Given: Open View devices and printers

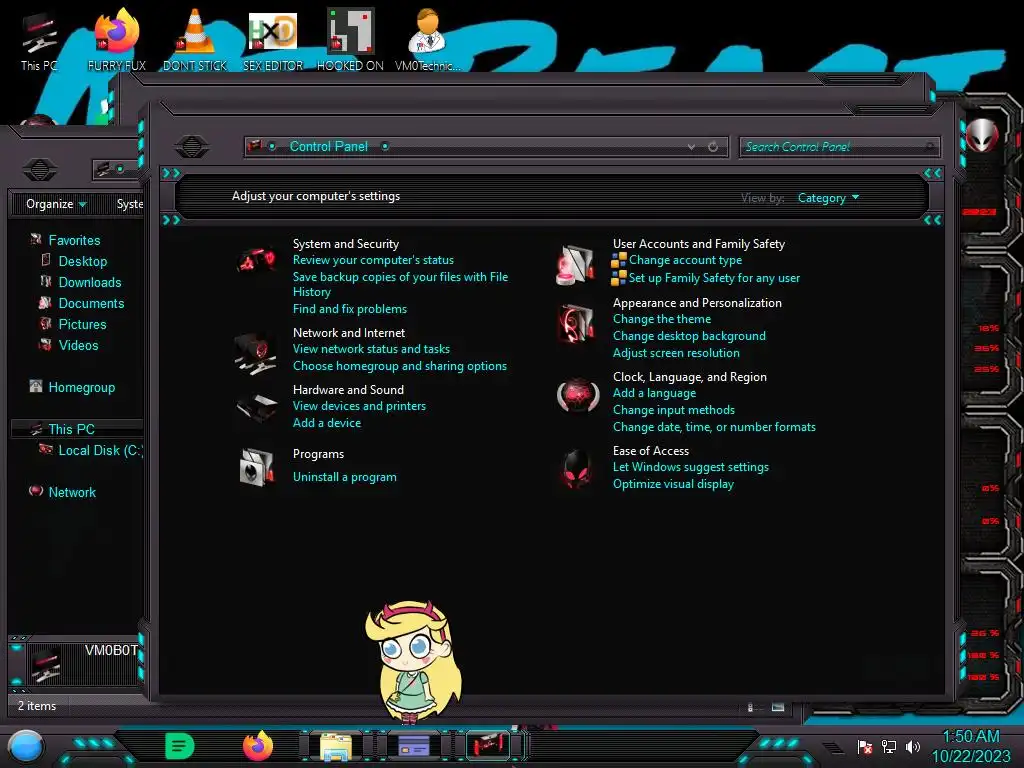Looking at the screenshot, I should tap(359, 406).
